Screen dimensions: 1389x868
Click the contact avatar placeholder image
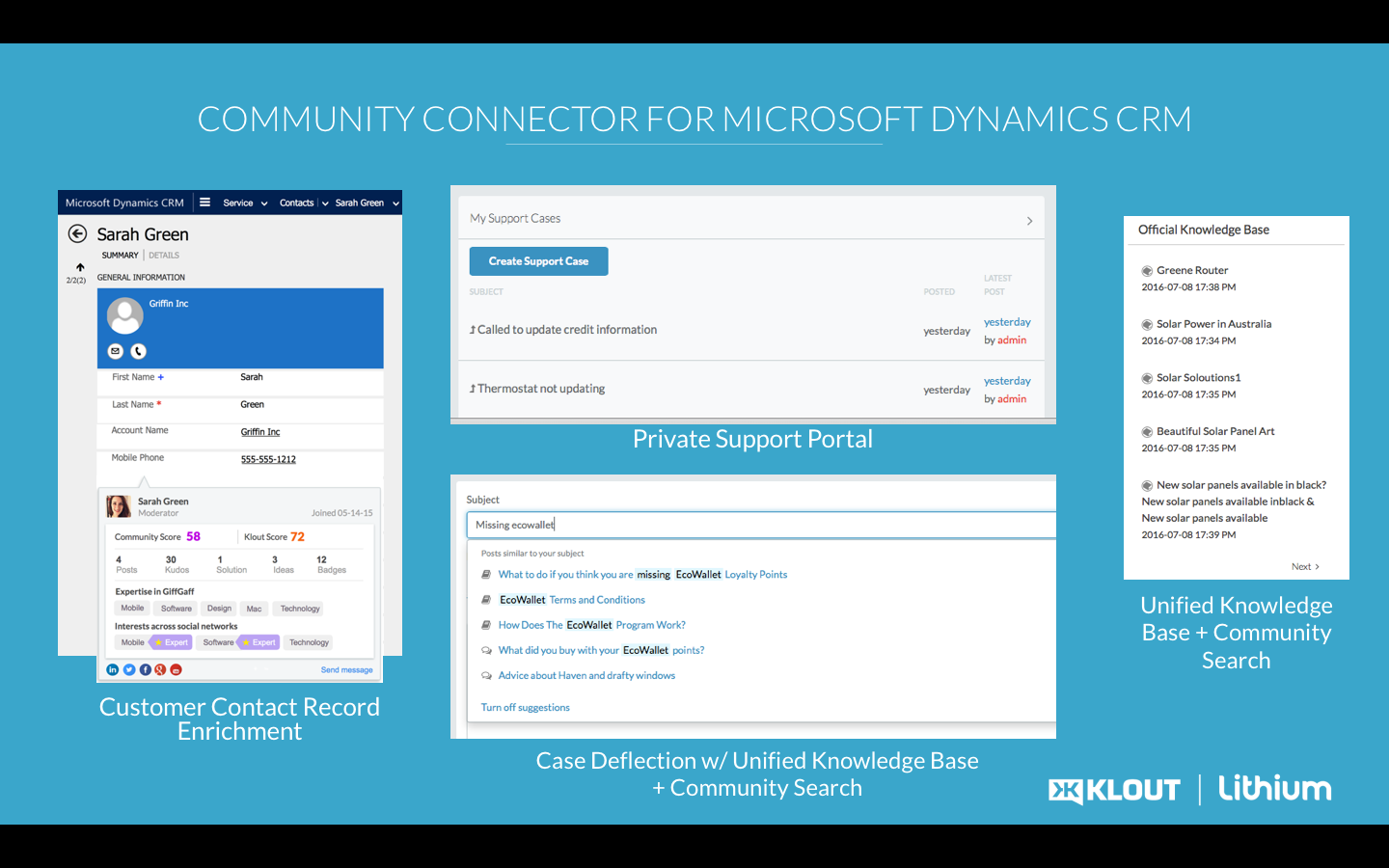124,315
